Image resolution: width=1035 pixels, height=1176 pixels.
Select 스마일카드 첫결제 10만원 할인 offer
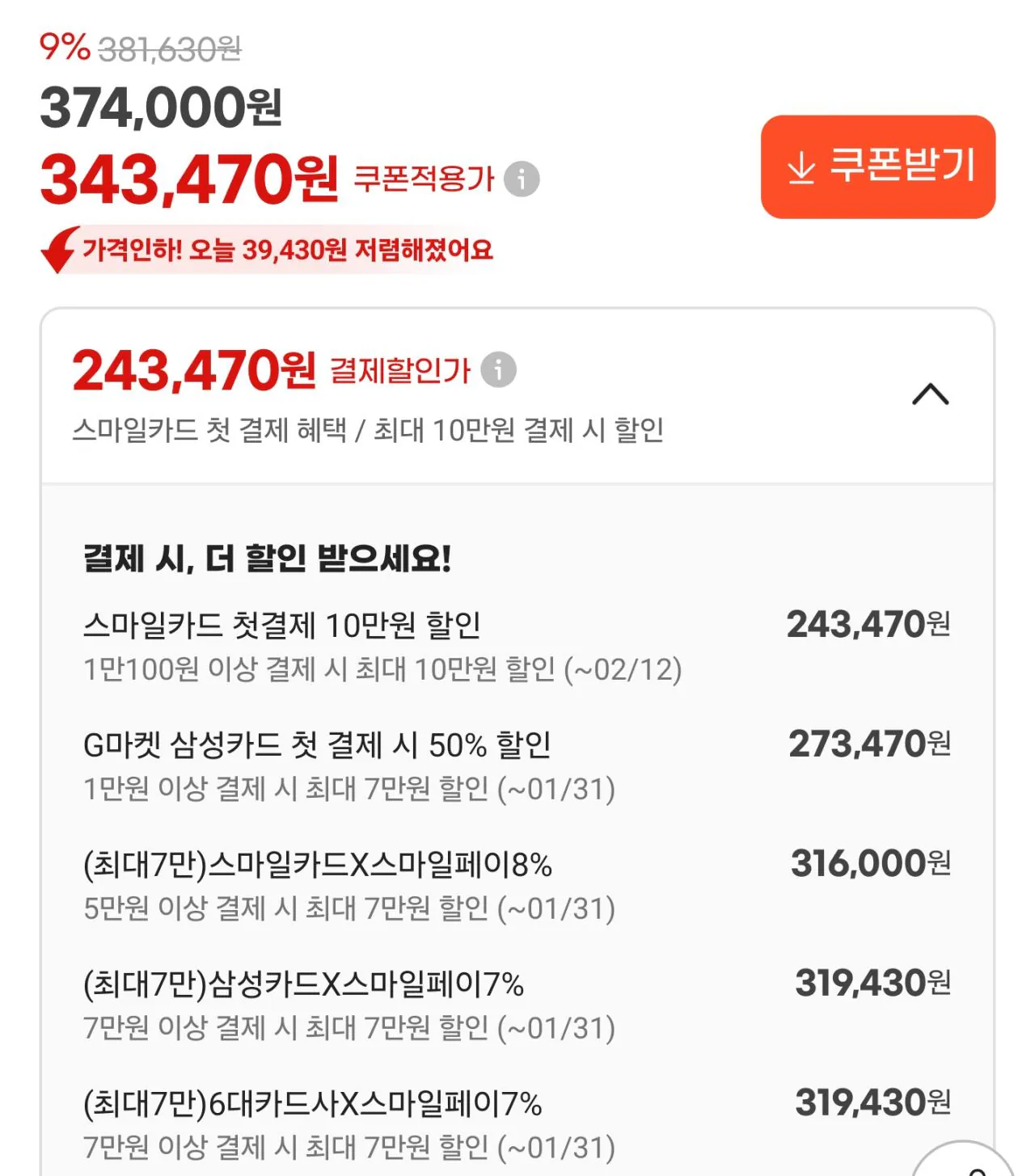click(x=282, y=625)
